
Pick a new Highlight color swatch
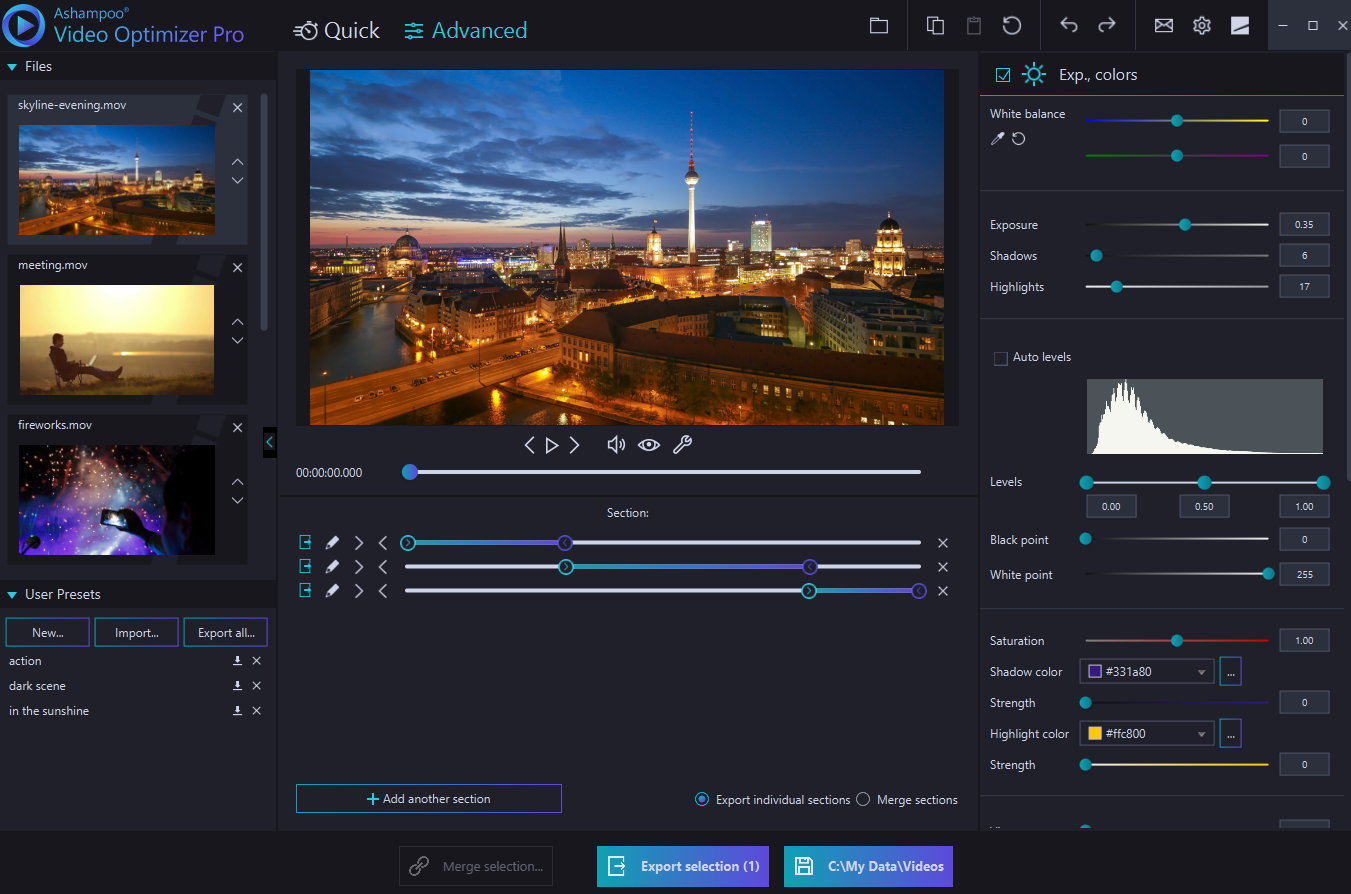pyautogui.click(x=1231, y=733)
